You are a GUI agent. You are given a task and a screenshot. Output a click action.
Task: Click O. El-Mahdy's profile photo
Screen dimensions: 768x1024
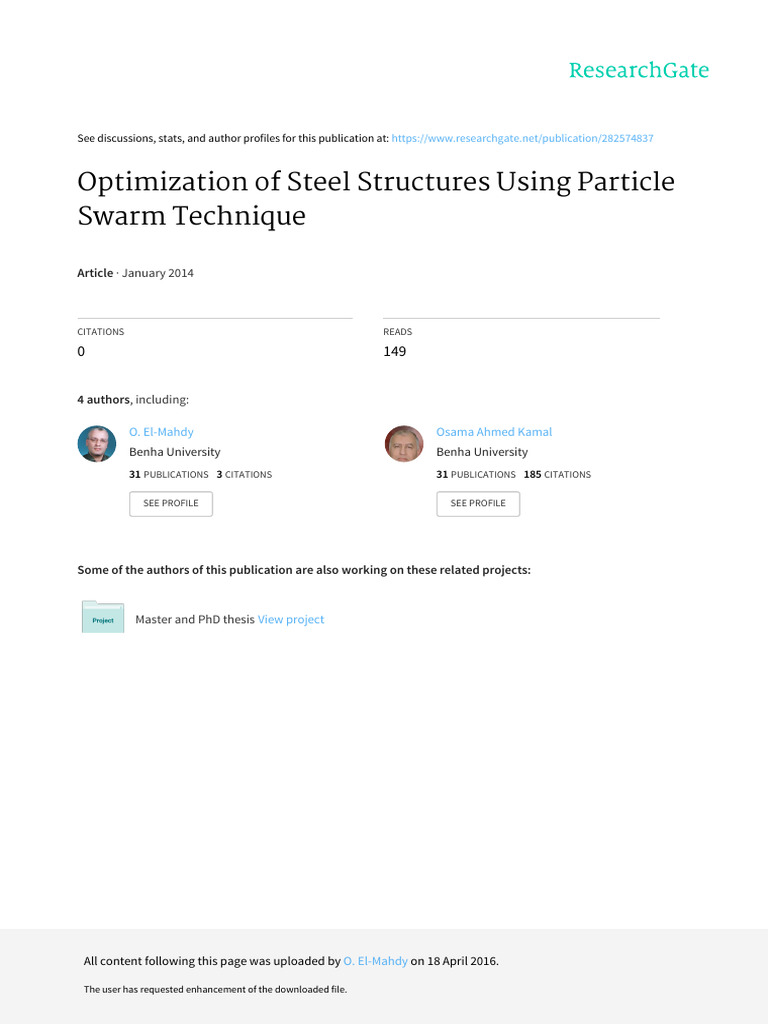click(97, 443)
